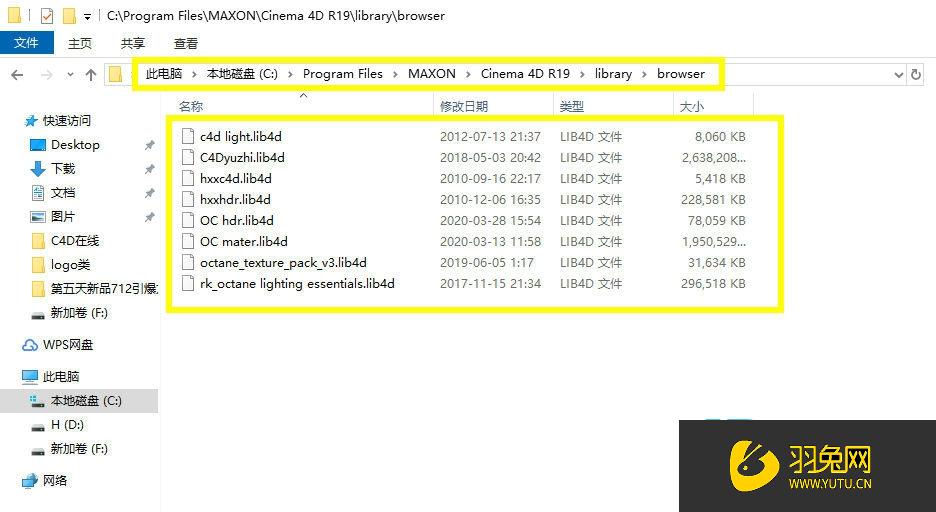Go back with the left arrow
This screenshot has height=512, width=936.
(x=17, y=75)
